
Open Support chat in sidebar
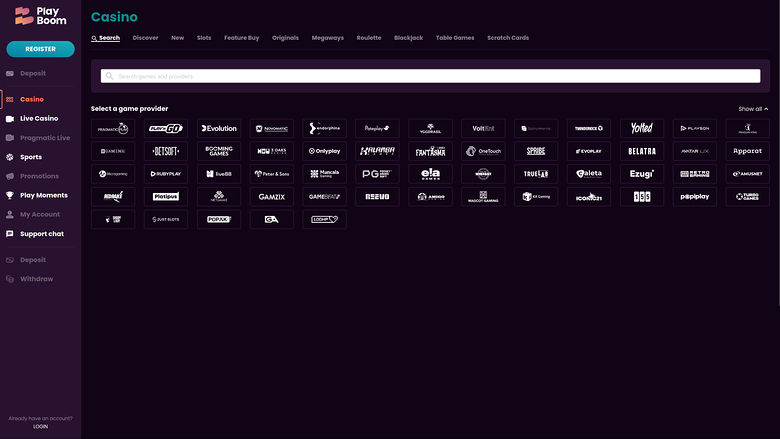[x=42, y=234]
